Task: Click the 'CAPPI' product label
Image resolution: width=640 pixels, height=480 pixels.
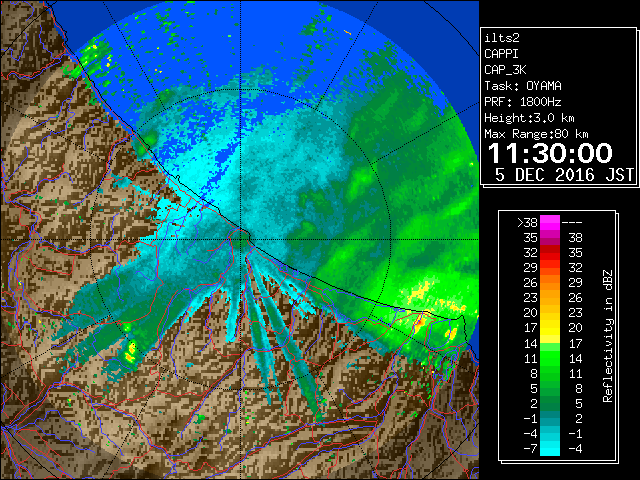Action: point(501,54)
